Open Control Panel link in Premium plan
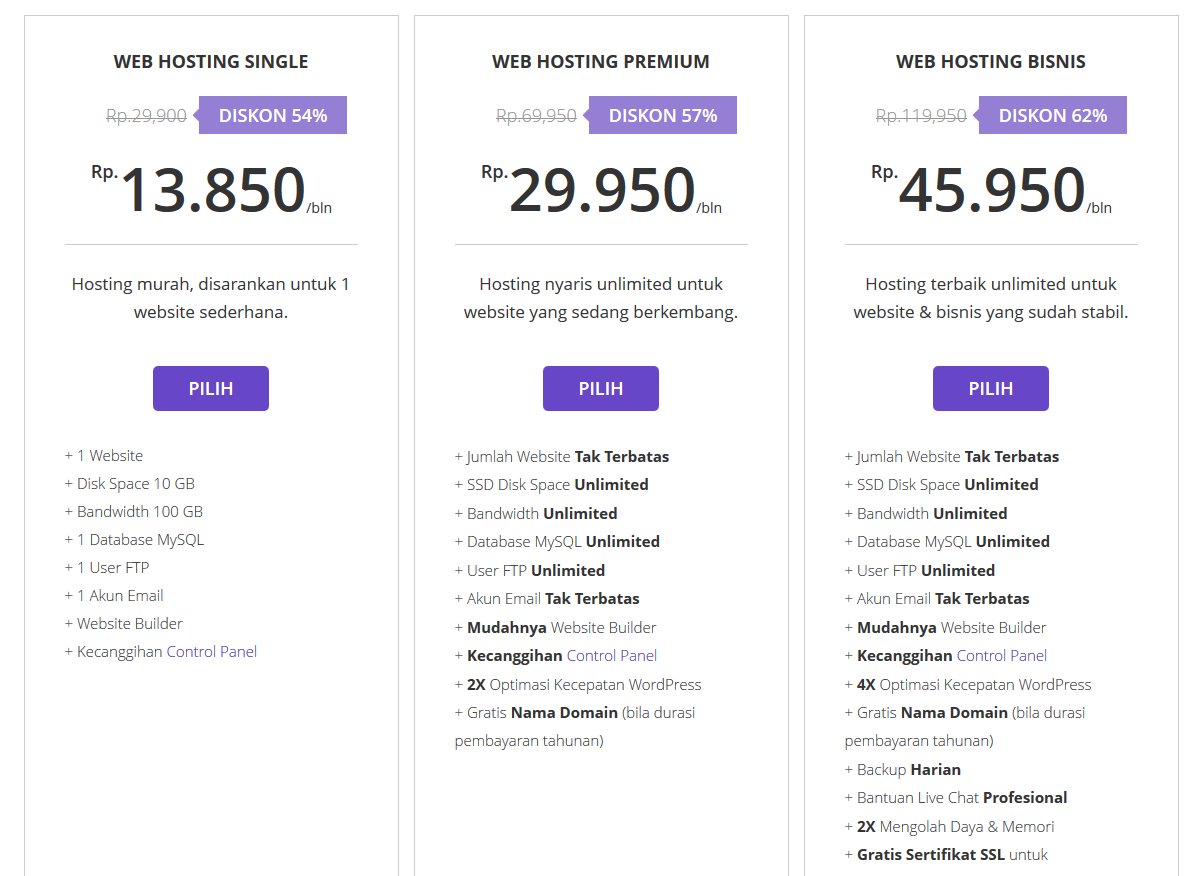This screenshot has width=1202, height=876. tap(612, 656)
